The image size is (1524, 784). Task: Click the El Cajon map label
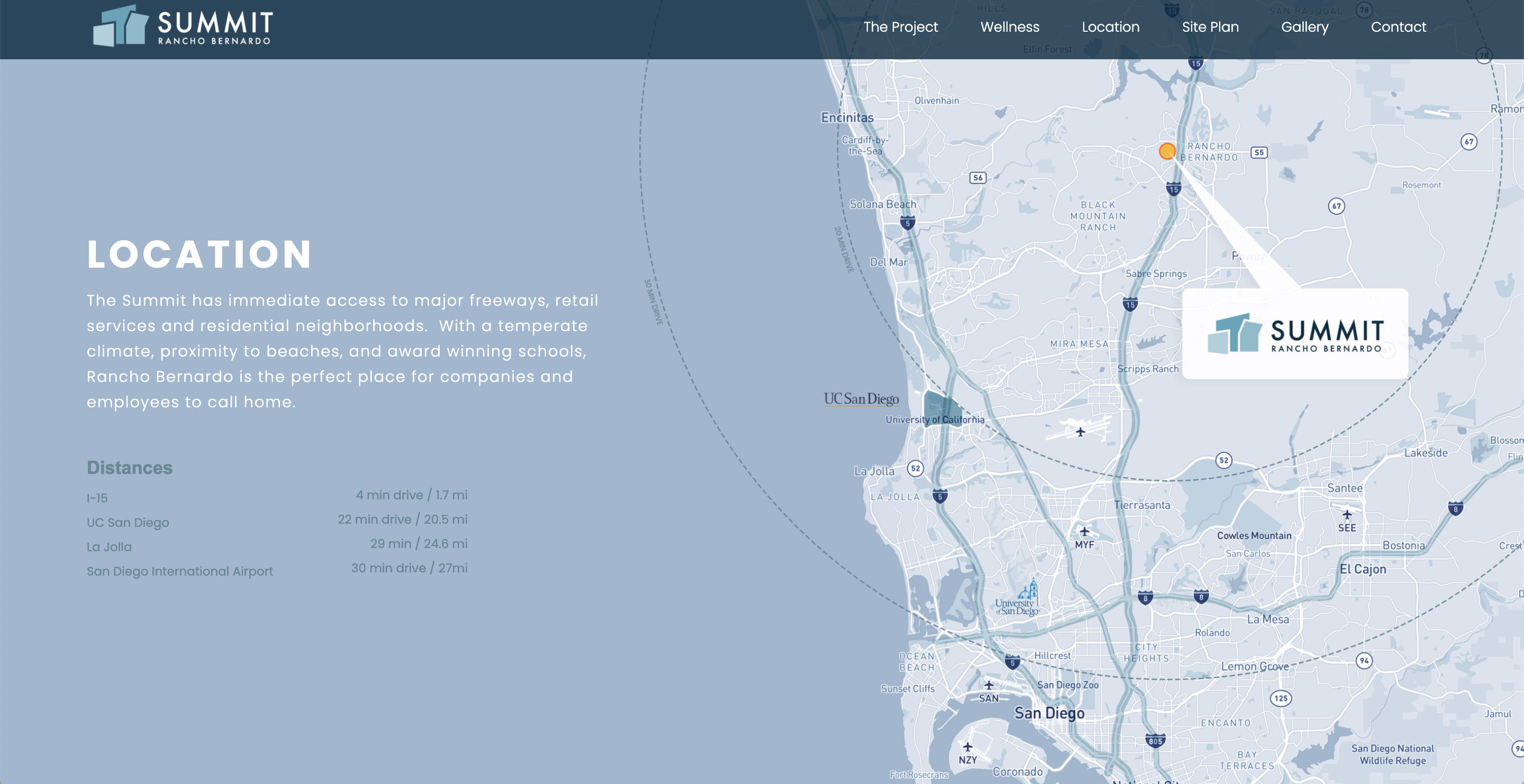click(x=1363, y=569)
